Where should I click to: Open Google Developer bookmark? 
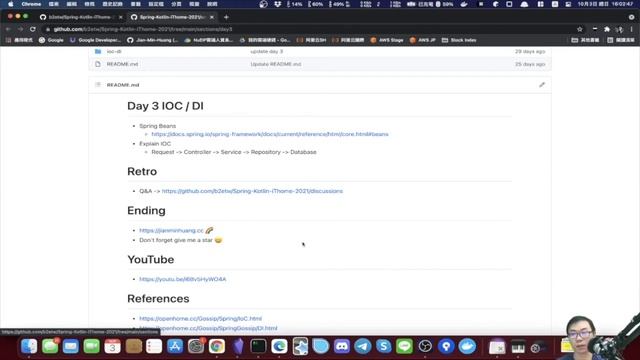point(95,40)
